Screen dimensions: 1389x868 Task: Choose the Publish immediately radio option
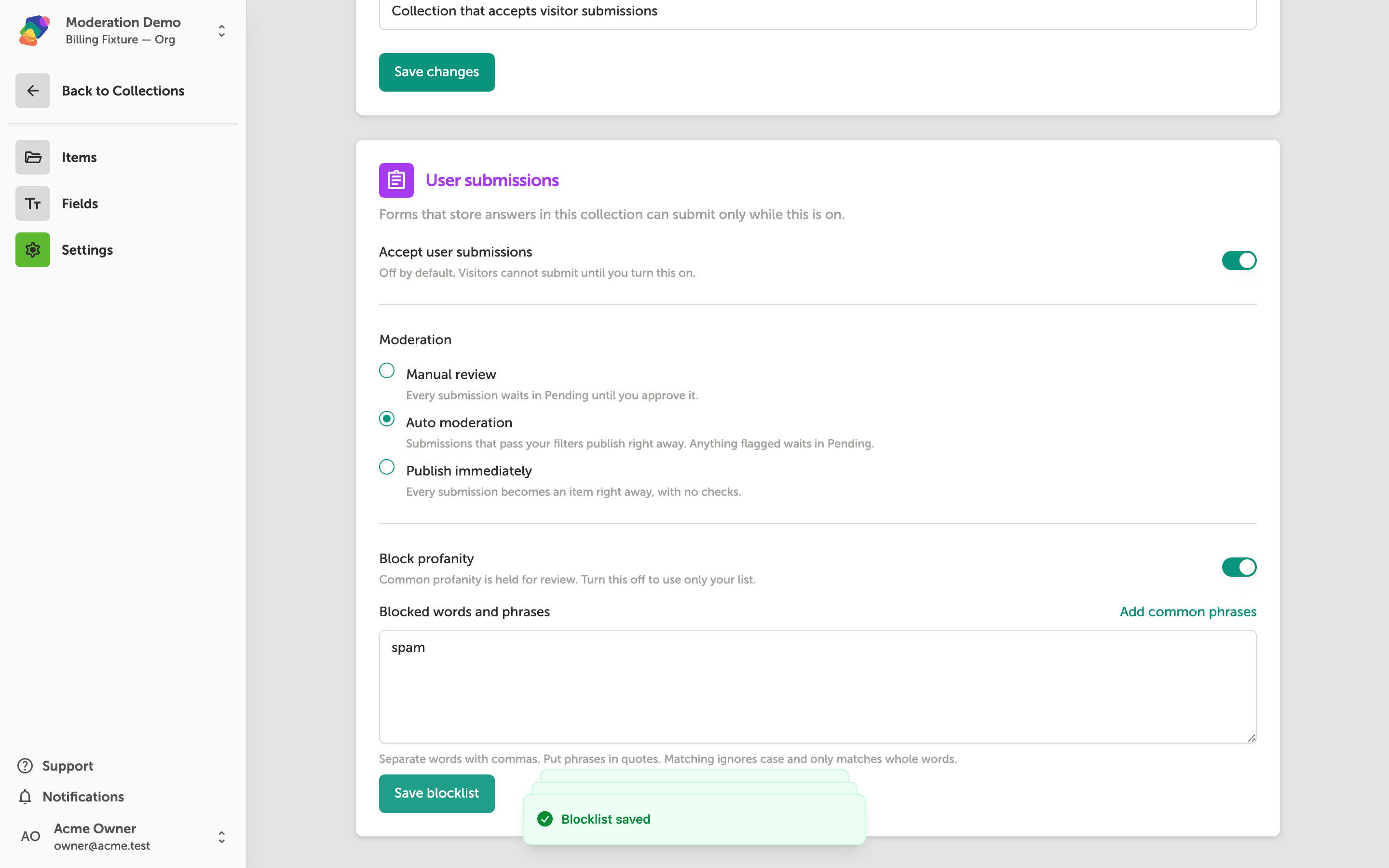coord(387,467)
